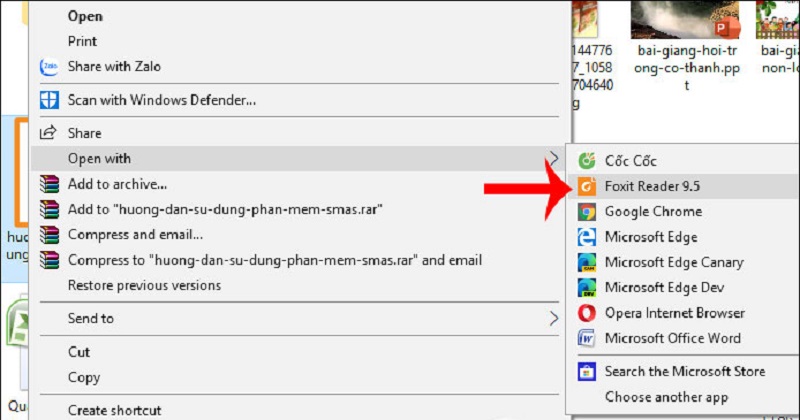Click WinRAR icon beside Compress and email

pos(49,235)
